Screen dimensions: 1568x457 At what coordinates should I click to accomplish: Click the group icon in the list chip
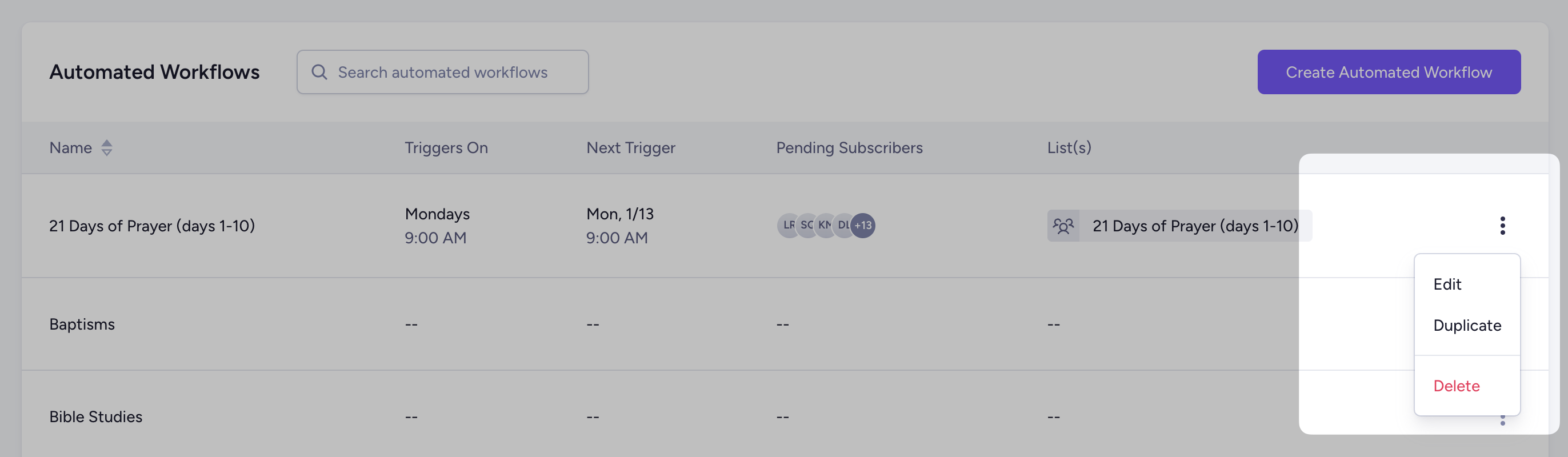(1063, 226)
